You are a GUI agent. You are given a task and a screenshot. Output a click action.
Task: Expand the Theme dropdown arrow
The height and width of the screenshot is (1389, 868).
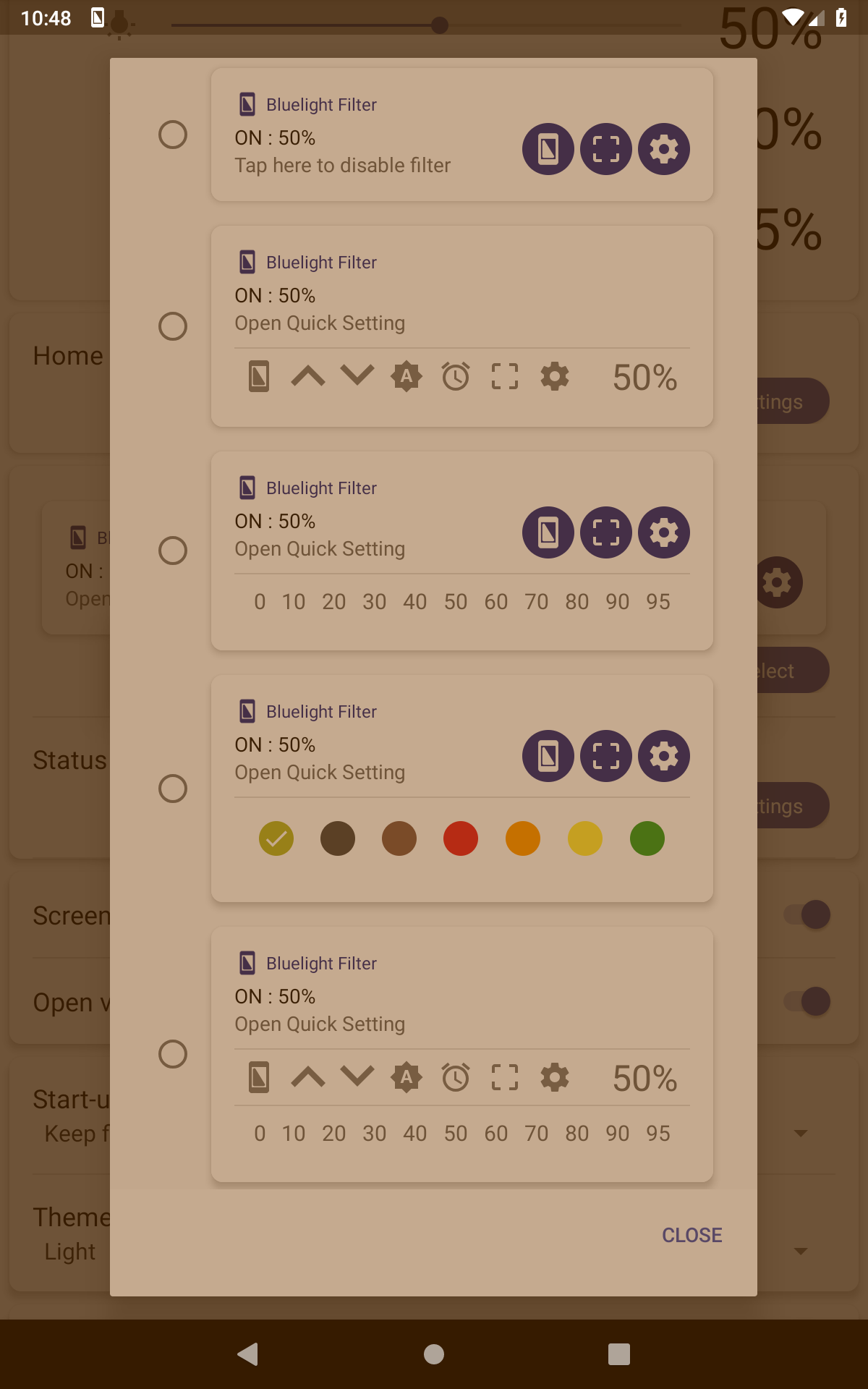(801, 1251)
